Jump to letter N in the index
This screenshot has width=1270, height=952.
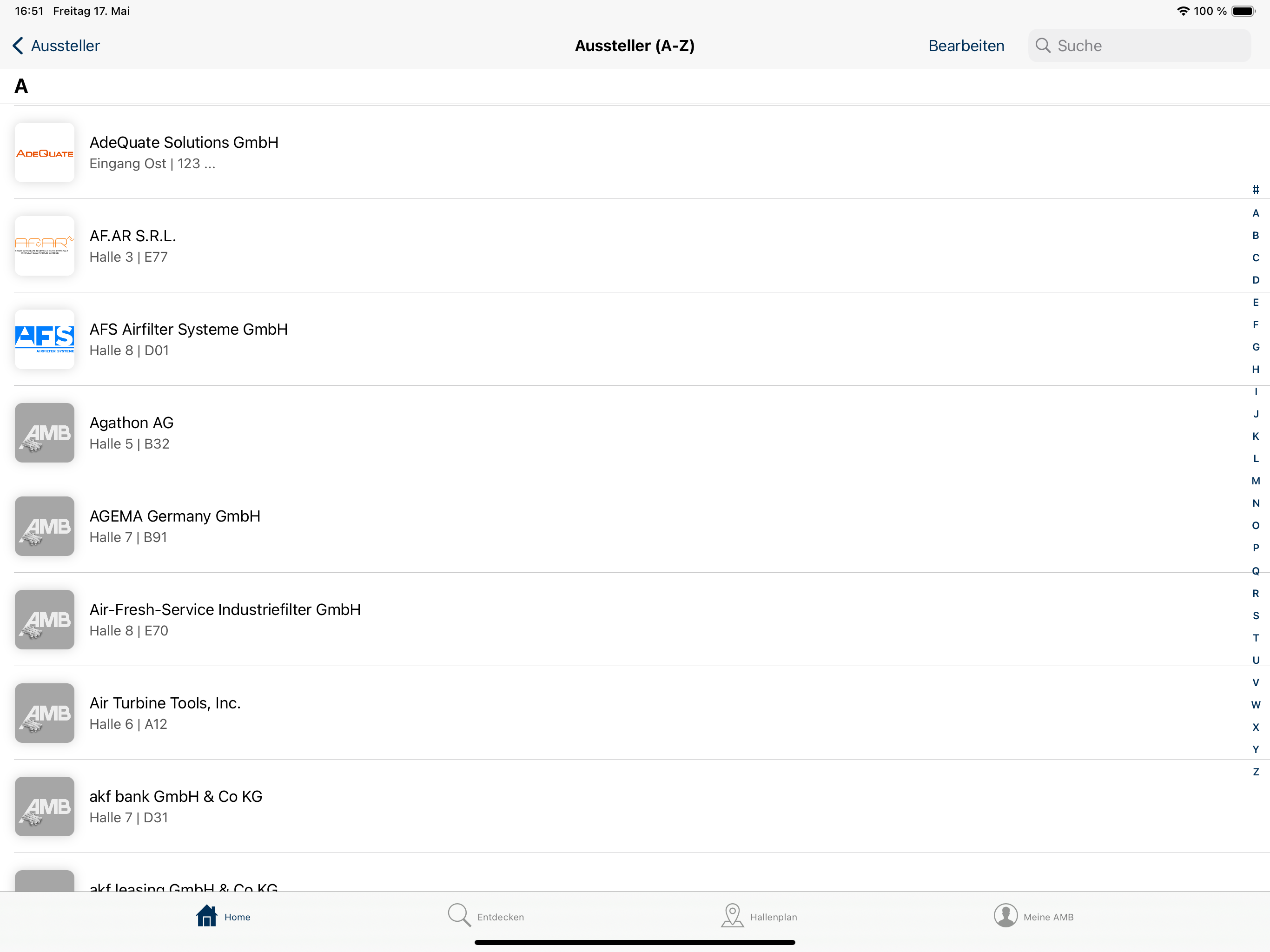[1256, 503]
